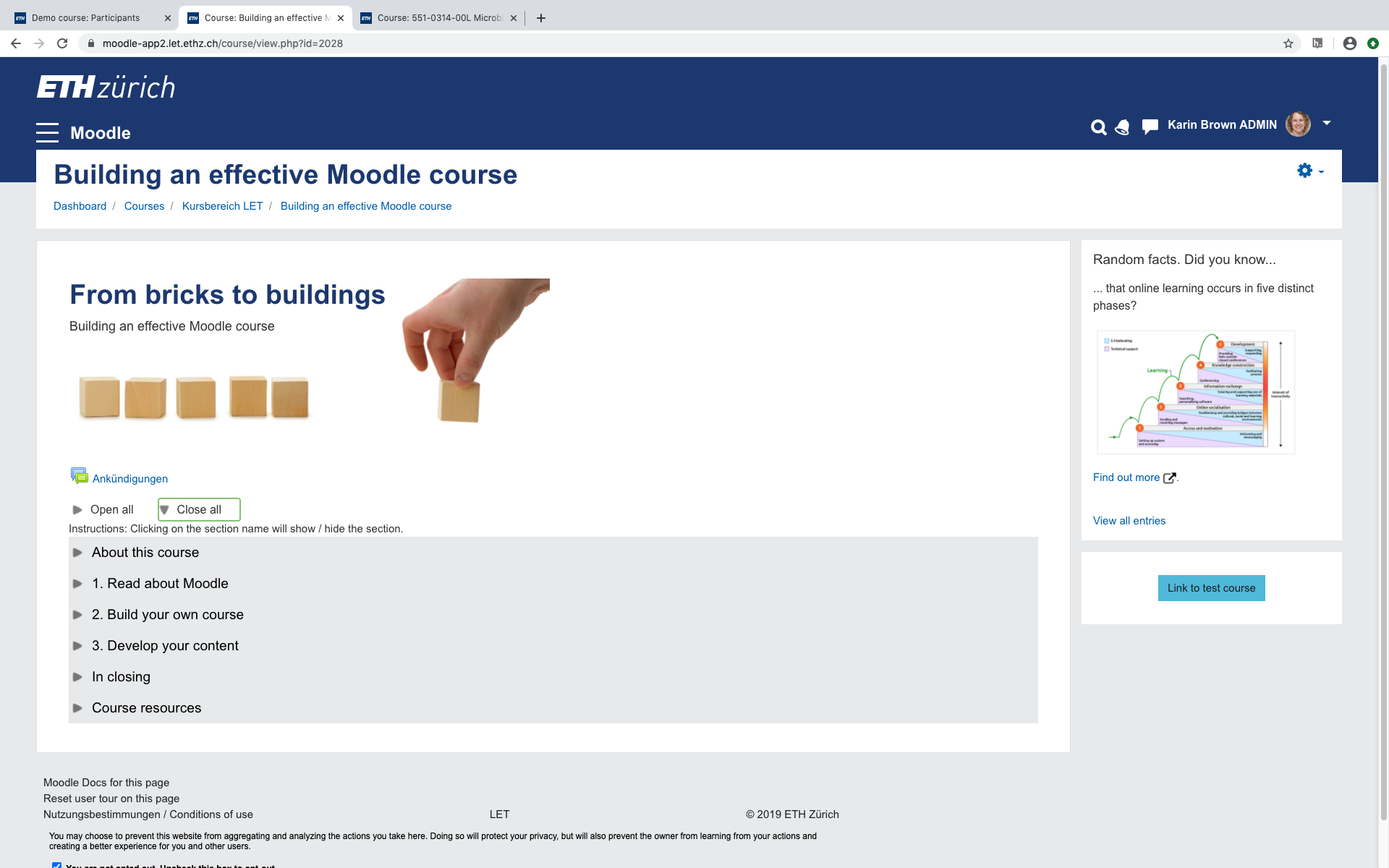The width and height of the screenshot is (1389, 868).
Task: Click Building an effective Moodle course breadcrumb
Action: (x=366, y=206)
